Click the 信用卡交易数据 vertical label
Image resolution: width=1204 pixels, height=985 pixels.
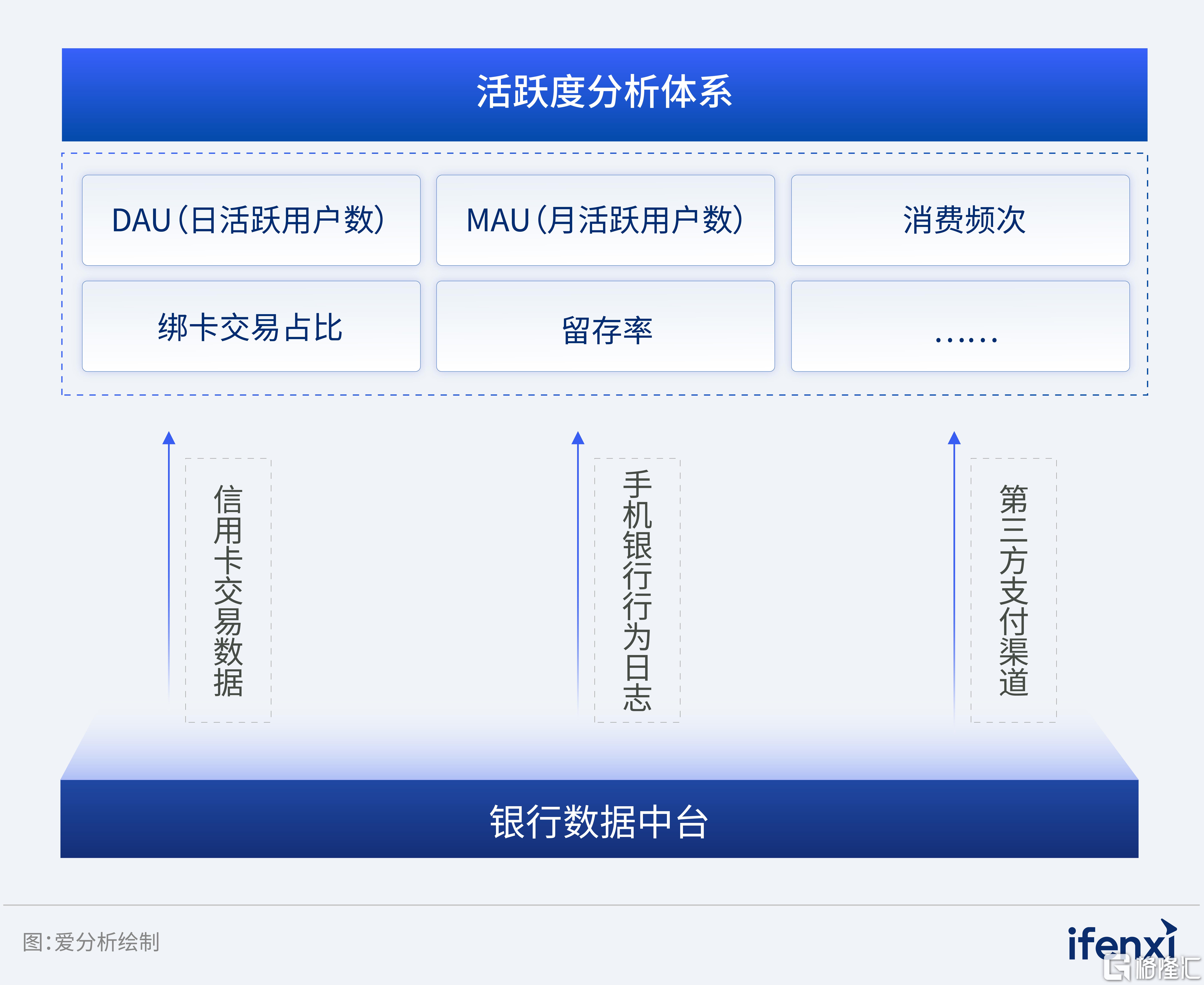click(x=228, y=590)
